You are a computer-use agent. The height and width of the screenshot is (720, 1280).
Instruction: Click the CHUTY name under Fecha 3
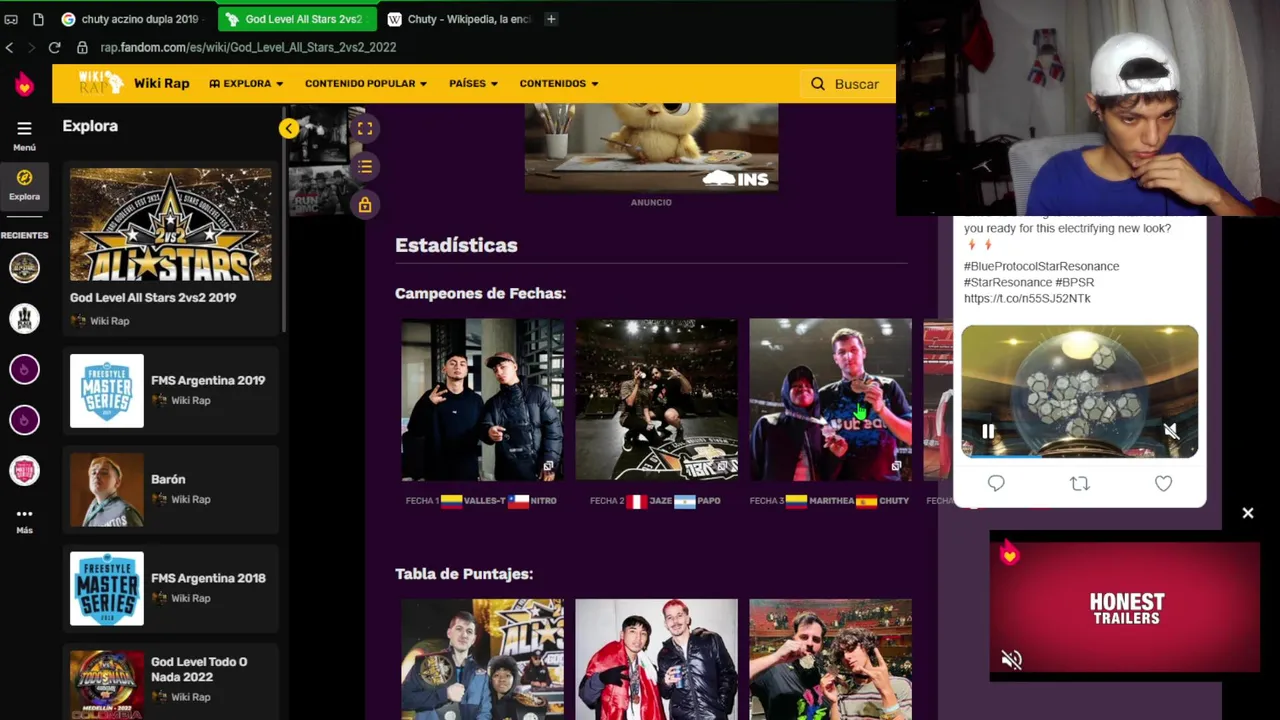[894, 500]
